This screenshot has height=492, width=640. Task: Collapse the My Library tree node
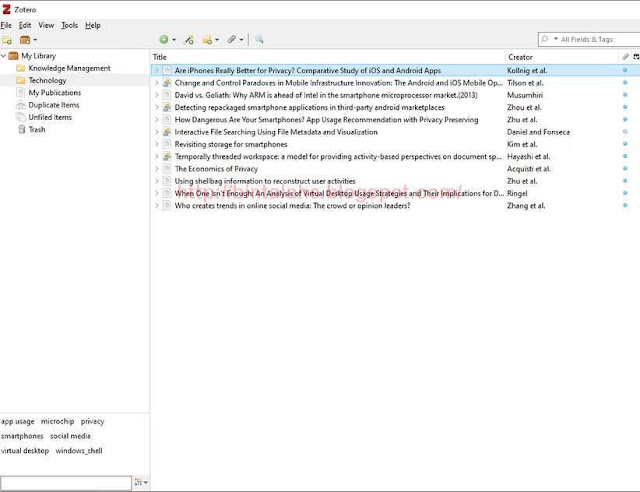point(4,56)
